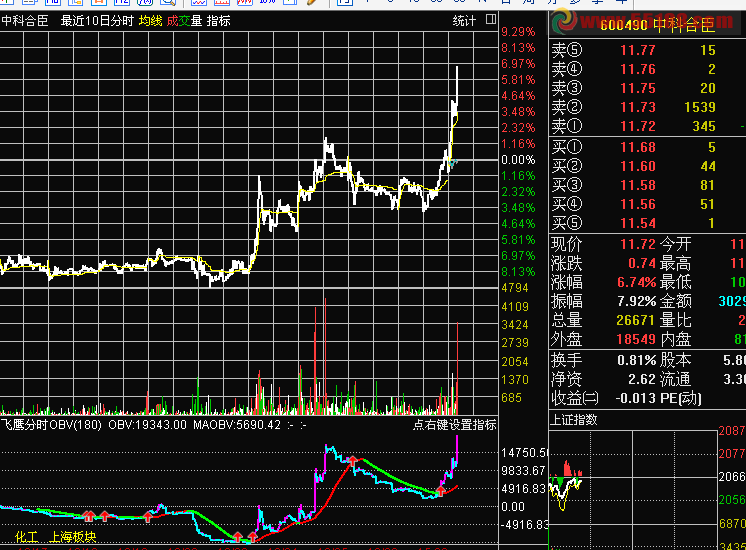Screen dimensions: 746x550
Task: Click the 最高 label
Action: 675,263
